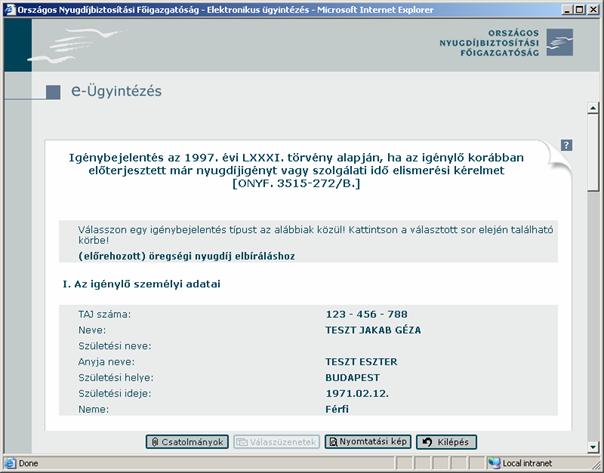Click the 'Anyja neve:' label
The height and width of the screenshot is (473, 604).
(106, 362)
